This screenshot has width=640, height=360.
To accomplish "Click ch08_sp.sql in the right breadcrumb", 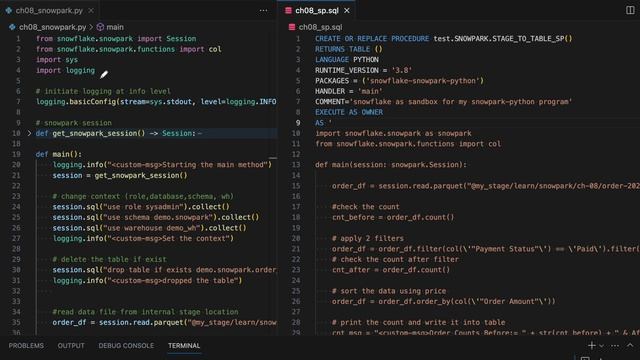I will pyautogui.click(x=320, y=27).
